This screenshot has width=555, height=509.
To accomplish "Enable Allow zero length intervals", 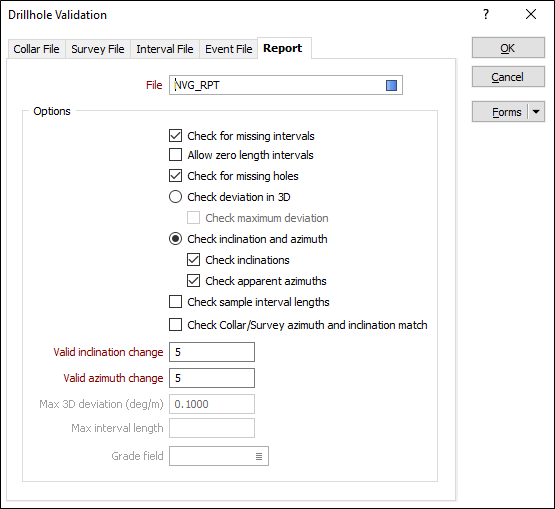I will 176,155.
